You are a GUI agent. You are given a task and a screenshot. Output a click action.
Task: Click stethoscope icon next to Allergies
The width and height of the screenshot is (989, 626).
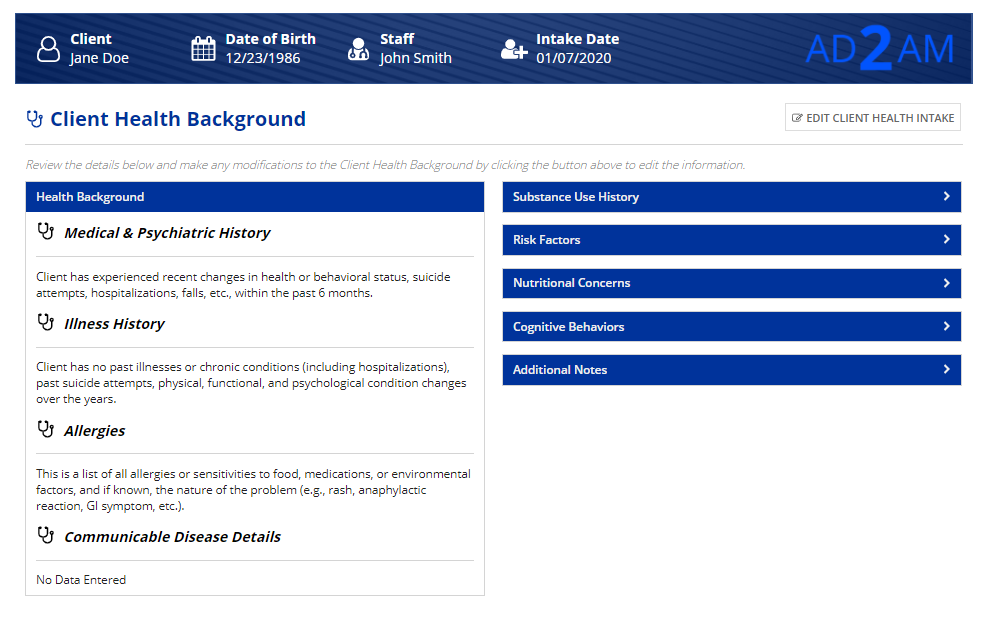coord(45,430)
